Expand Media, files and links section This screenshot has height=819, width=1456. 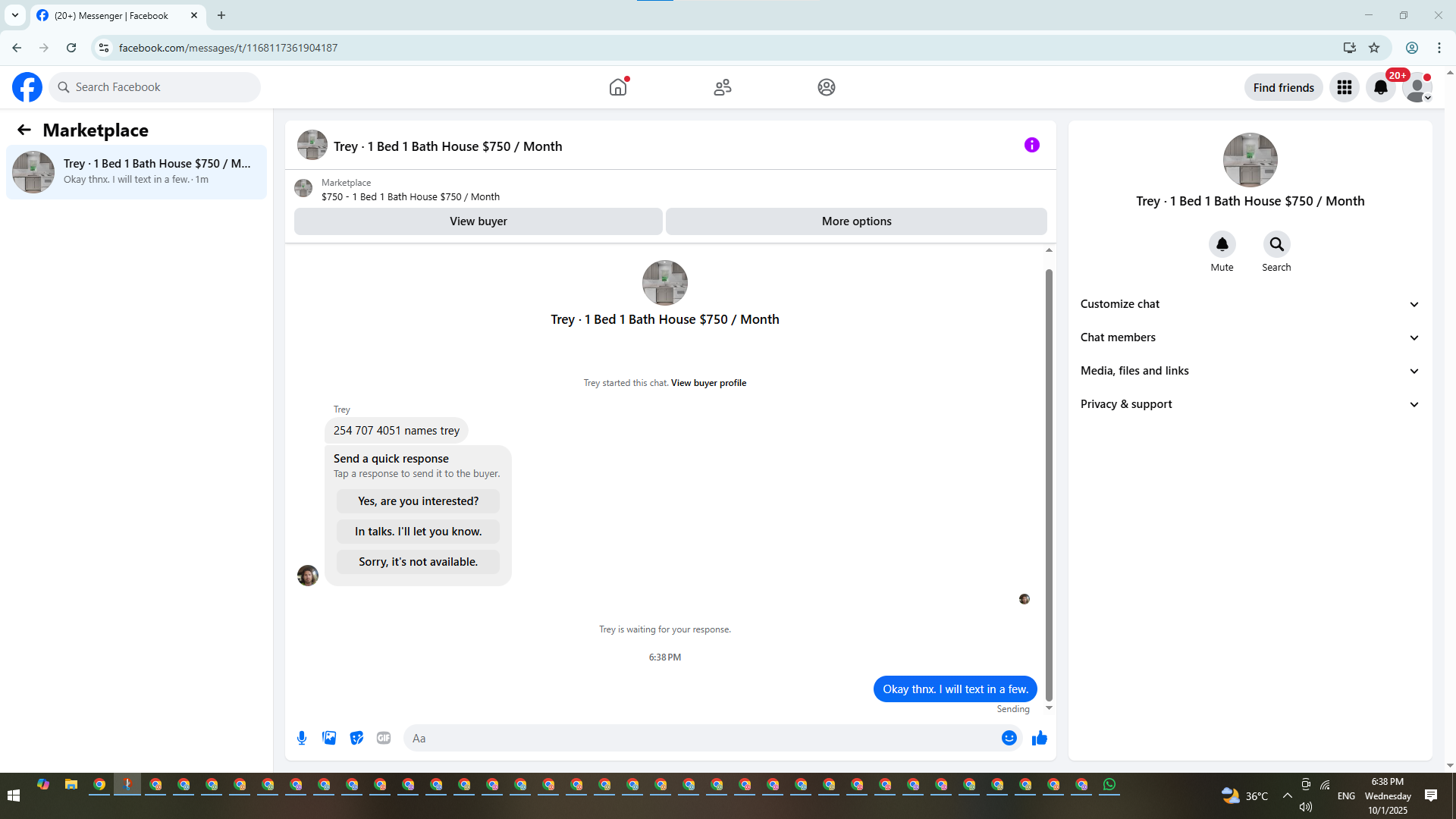1250,371
